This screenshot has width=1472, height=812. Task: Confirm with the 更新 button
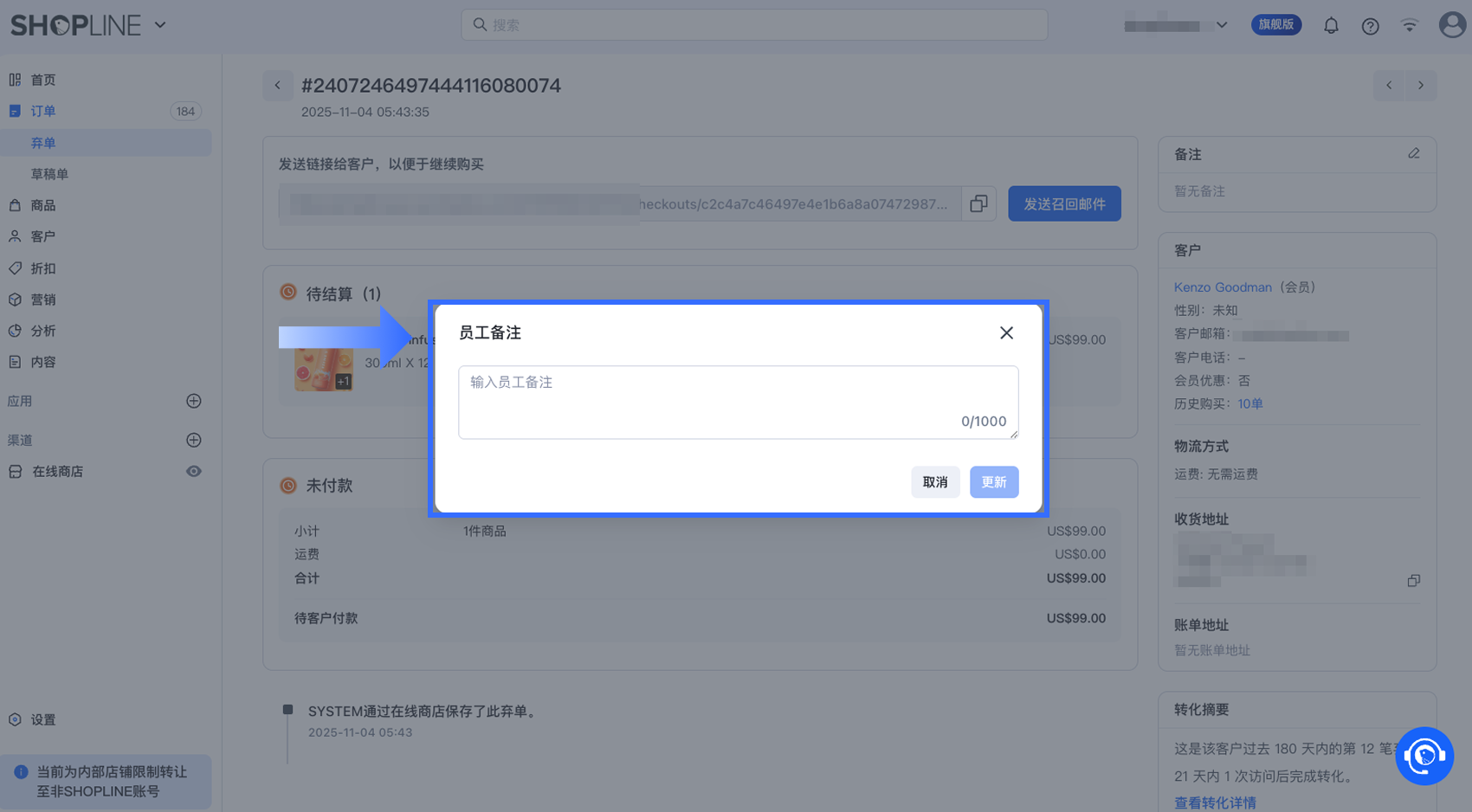pyautogui.click(x=994, y=482)
